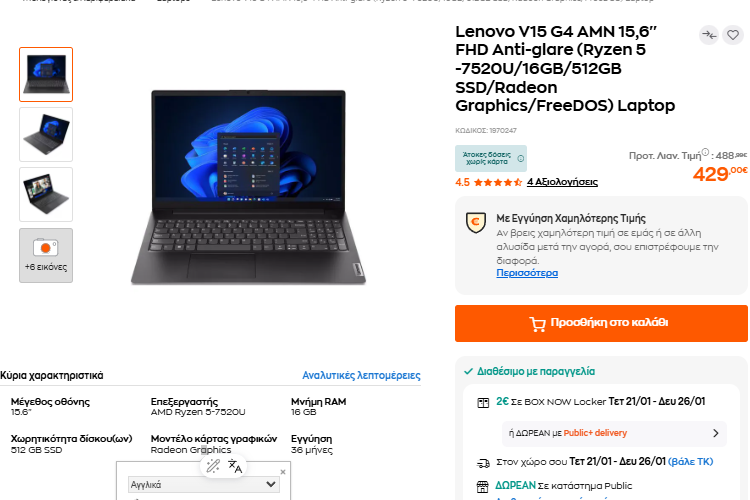The width and height of the screenshot is (750, 500).
Task: Open Αναλυτικές λεπτομέρειες detailed specs link
Action: [x=361, y=376]
